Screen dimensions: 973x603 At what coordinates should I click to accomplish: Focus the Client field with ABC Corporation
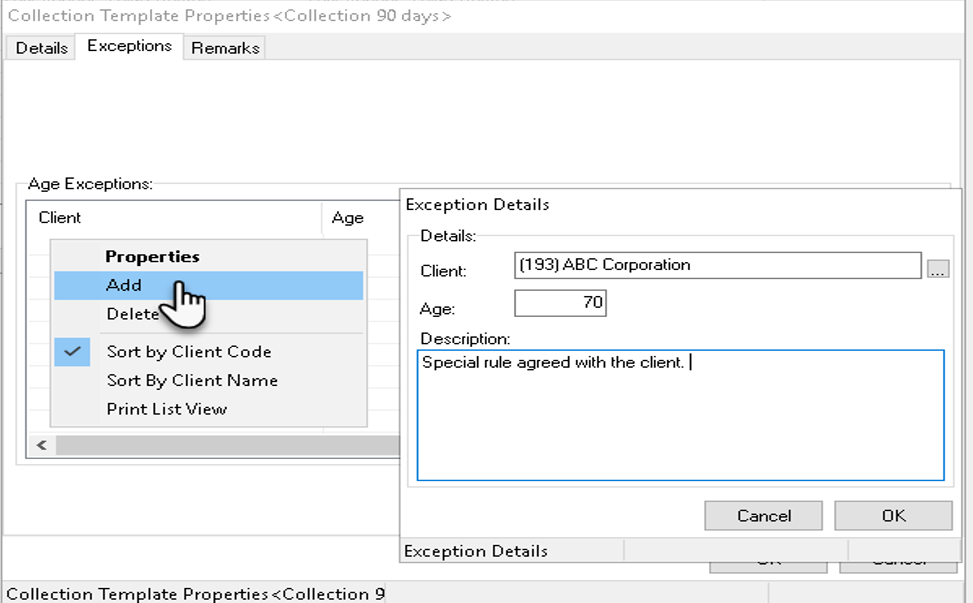click(717, 266)
